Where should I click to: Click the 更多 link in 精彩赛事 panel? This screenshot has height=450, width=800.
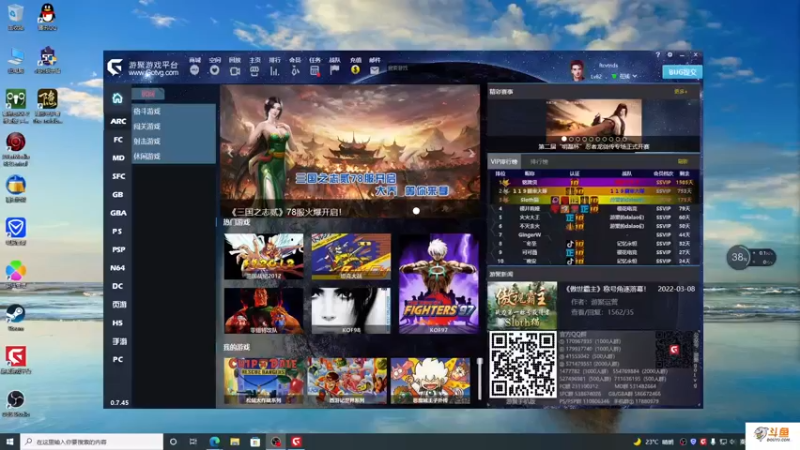click(x=681, y=92)
